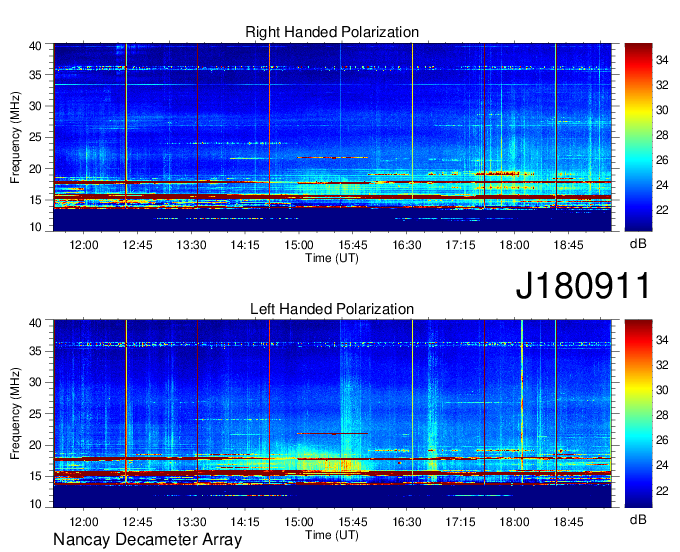Click the "Right Handed Polarization" plot title
Image resolution: width=680 pixels, height=552 pixels.
[332, 32]
